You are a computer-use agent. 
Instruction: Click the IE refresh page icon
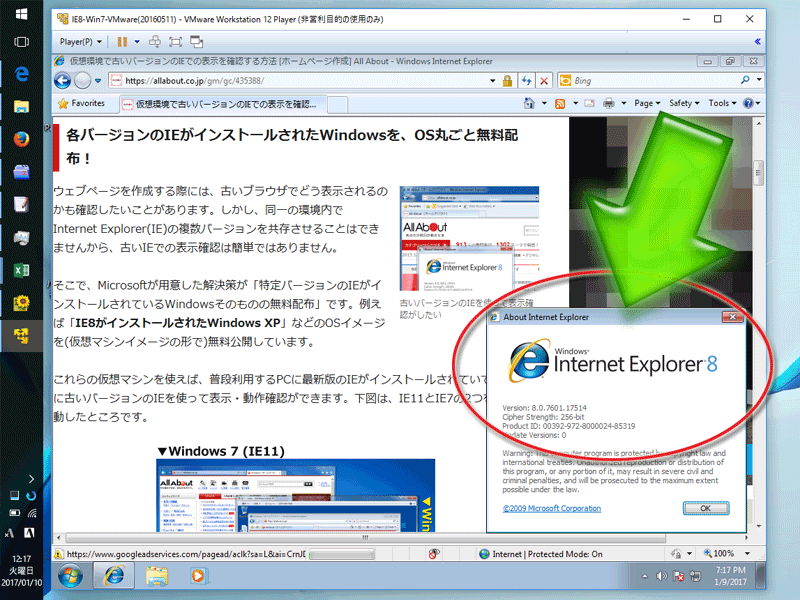(526, 81)
